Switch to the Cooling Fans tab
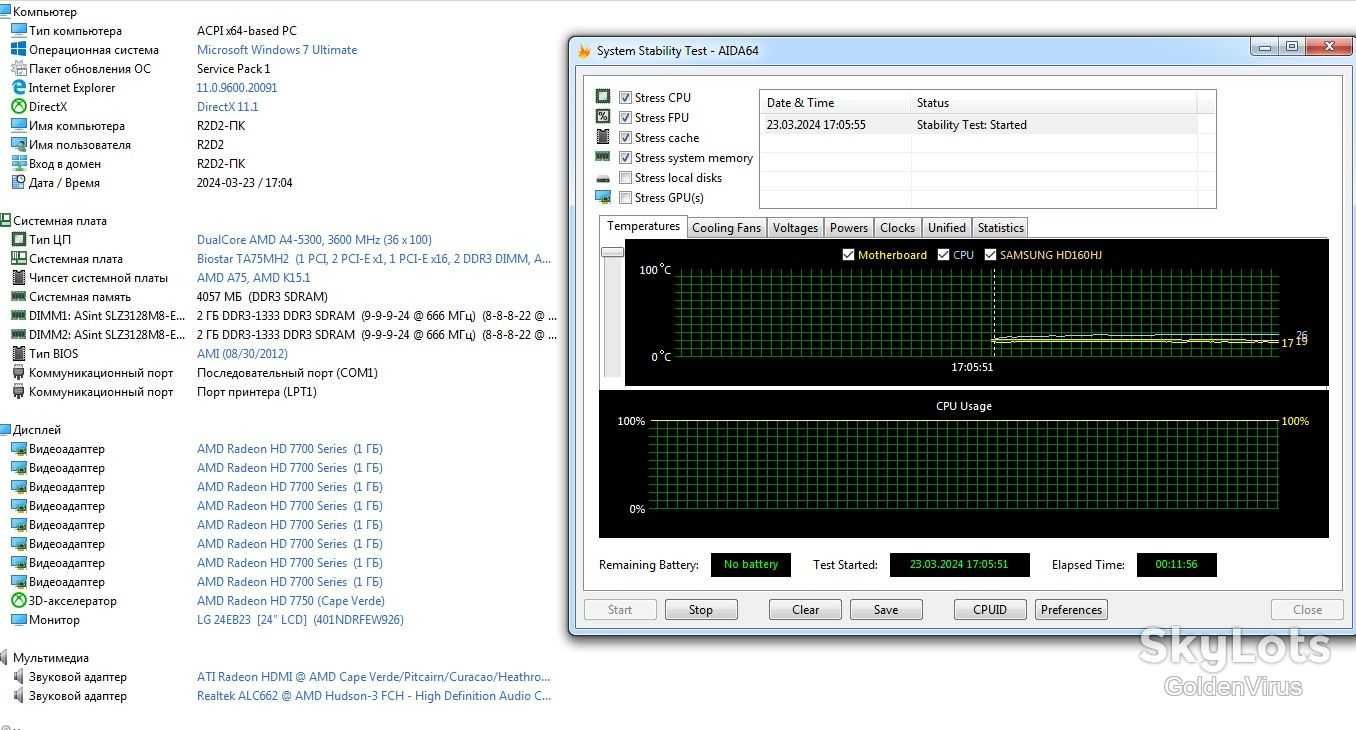Screen dimensions: 1356x730 click(727, 228)
